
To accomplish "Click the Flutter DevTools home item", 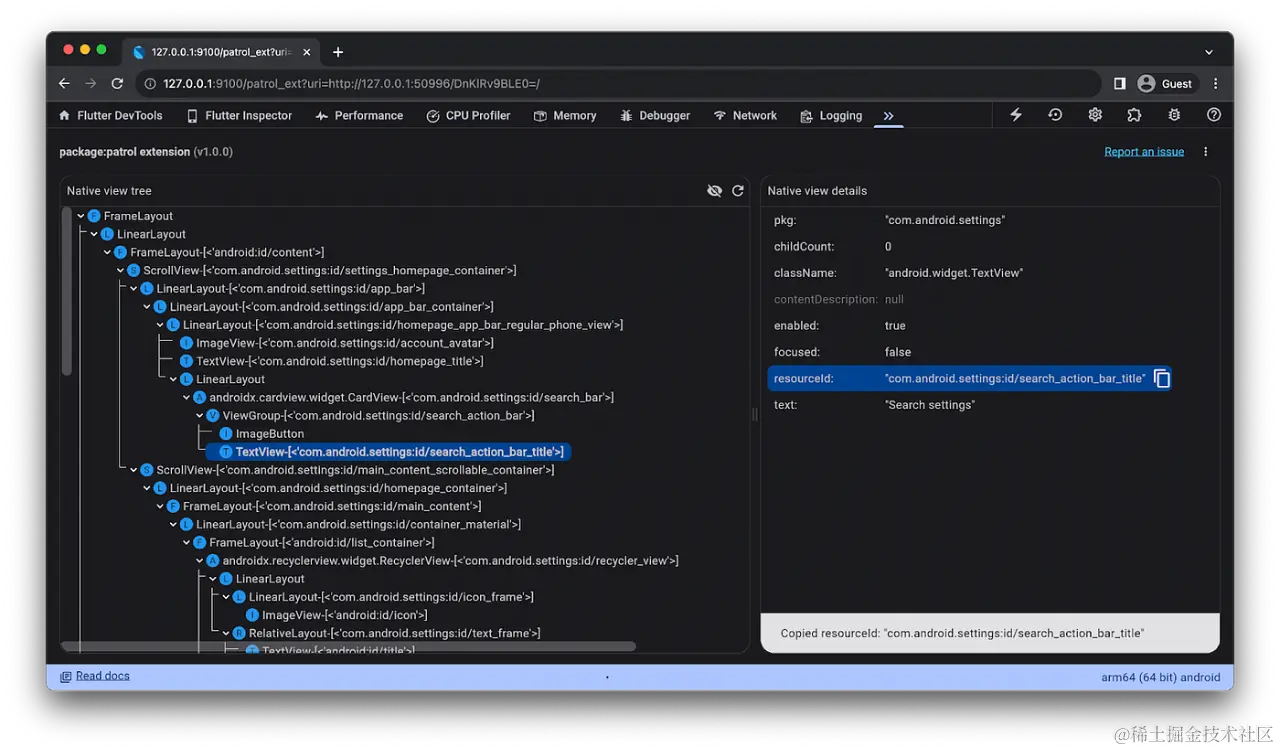I will (110, 116).
